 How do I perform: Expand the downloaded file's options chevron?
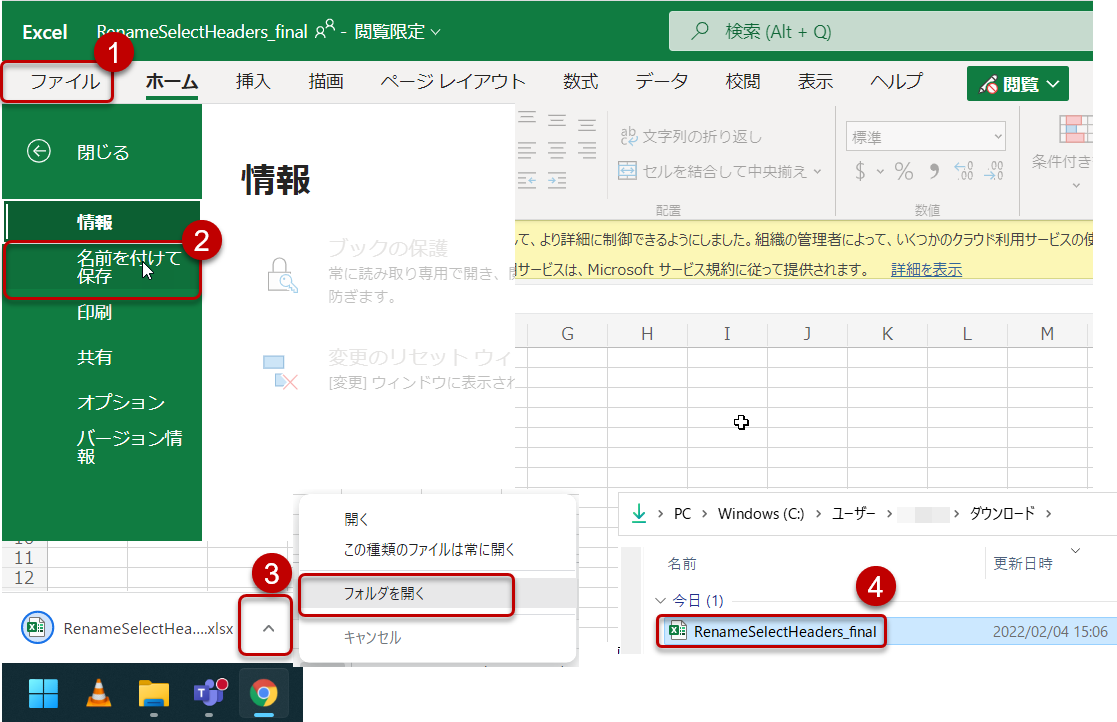tap(265, 627)
